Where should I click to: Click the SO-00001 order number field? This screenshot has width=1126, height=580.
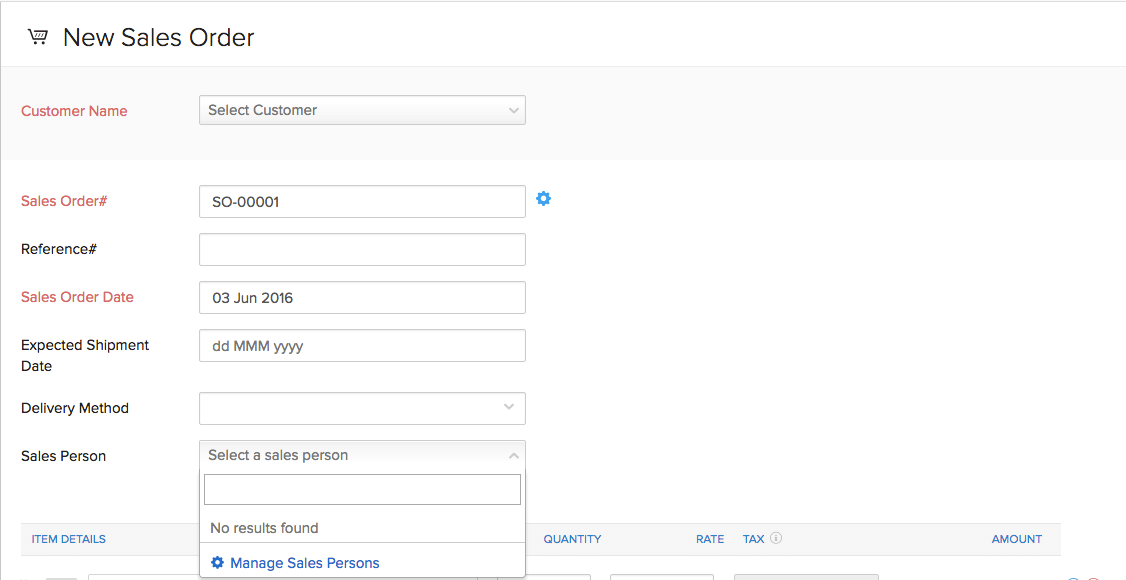[362, 201]
